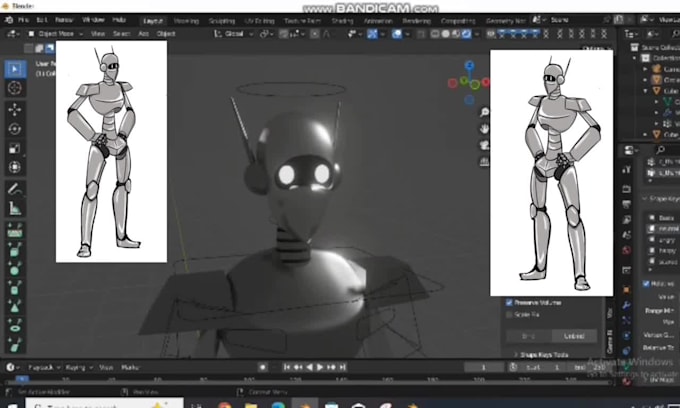Select the 3D Cursor tool
Viewport: 680px width, 408px height.
(15, 88)
